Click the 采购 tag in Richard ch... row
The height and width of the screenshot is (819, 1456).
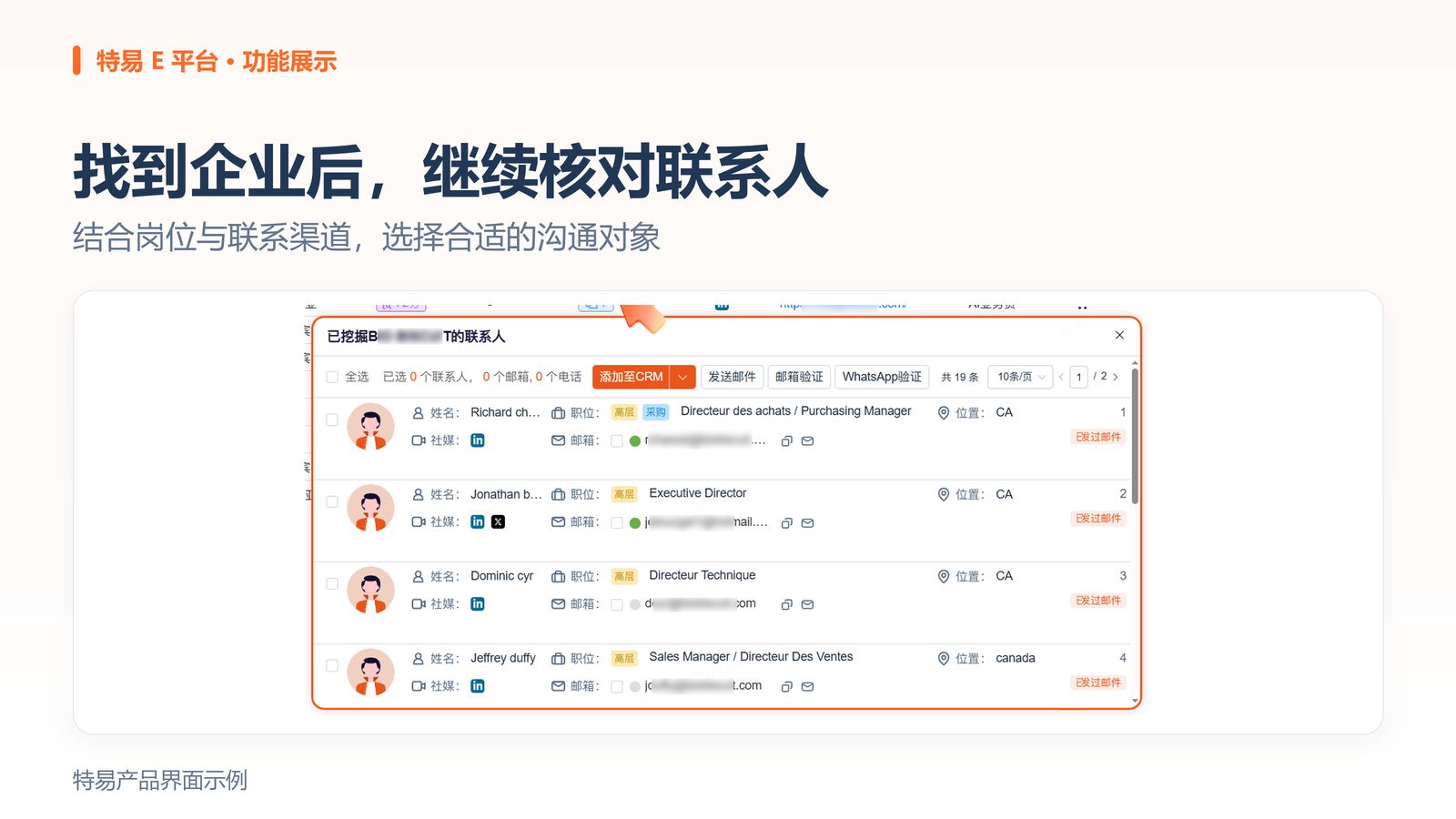pyautogui.click(x=656, y=412)
